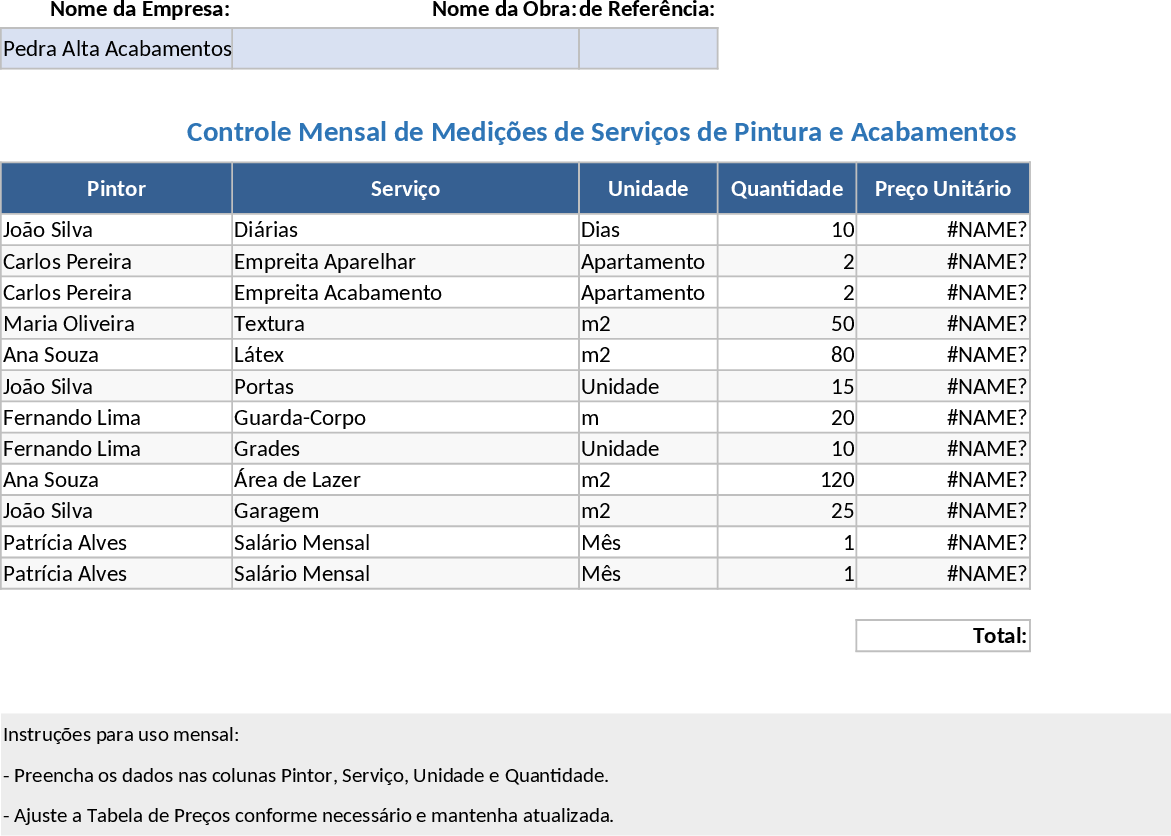Image resolution: width=1171 pixels, height=836 pixels.
Task: Select the "Empreita Aparelhar" service cell
Action: pyautogui.click(x=405, y=262)
